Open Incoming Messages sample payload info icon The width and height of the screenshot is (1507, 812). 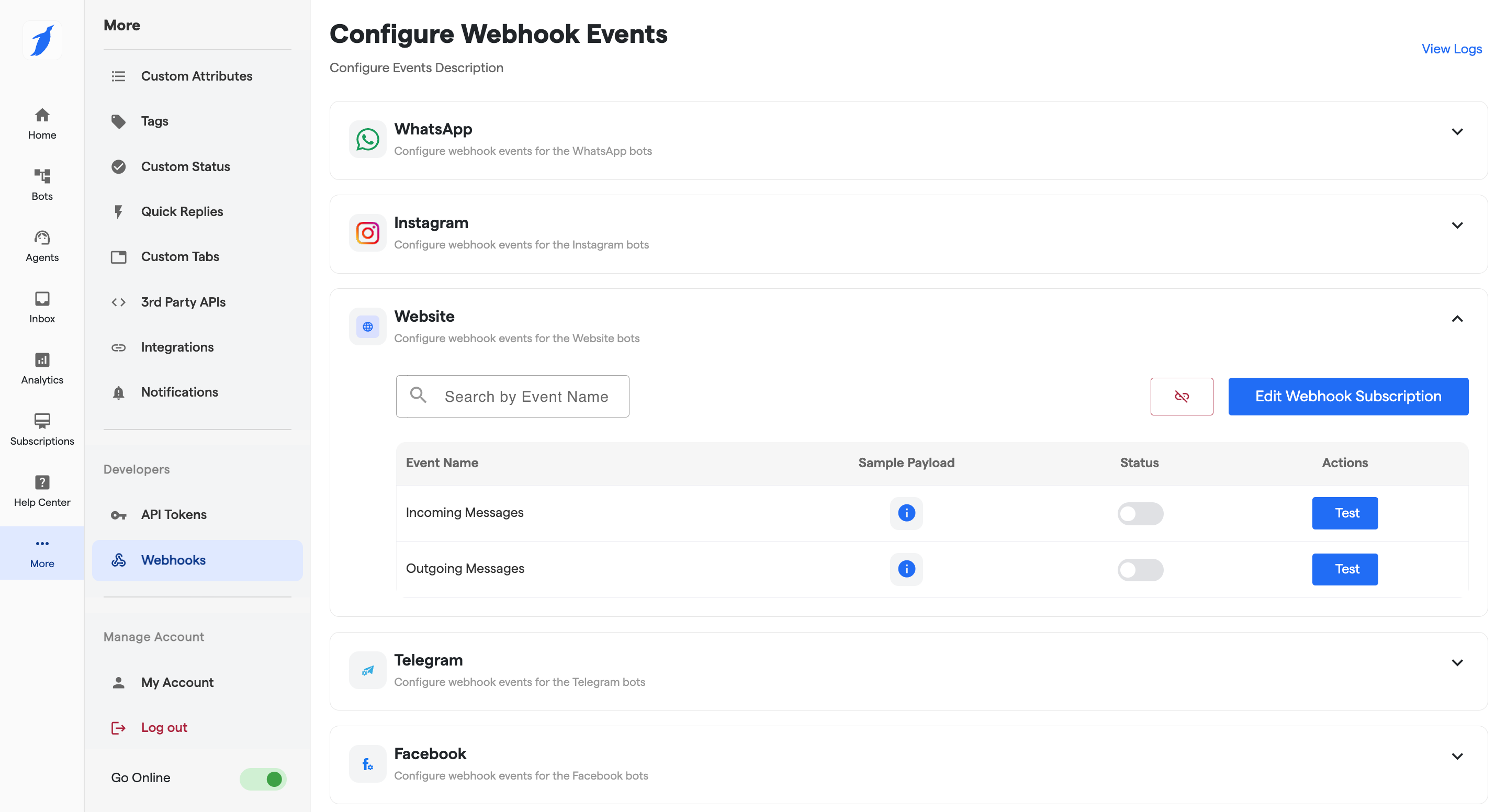(x=906, y=513)
